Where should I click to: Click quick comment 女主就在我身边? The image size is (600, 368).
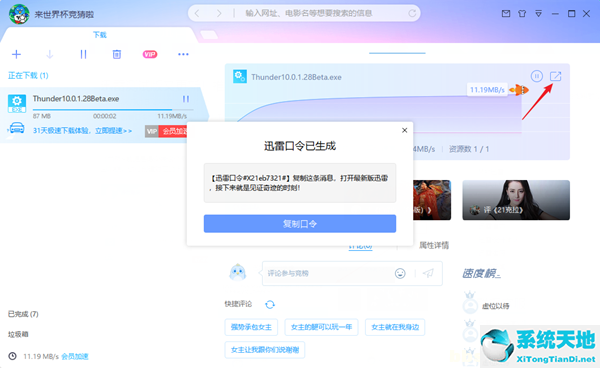[395, 327]
